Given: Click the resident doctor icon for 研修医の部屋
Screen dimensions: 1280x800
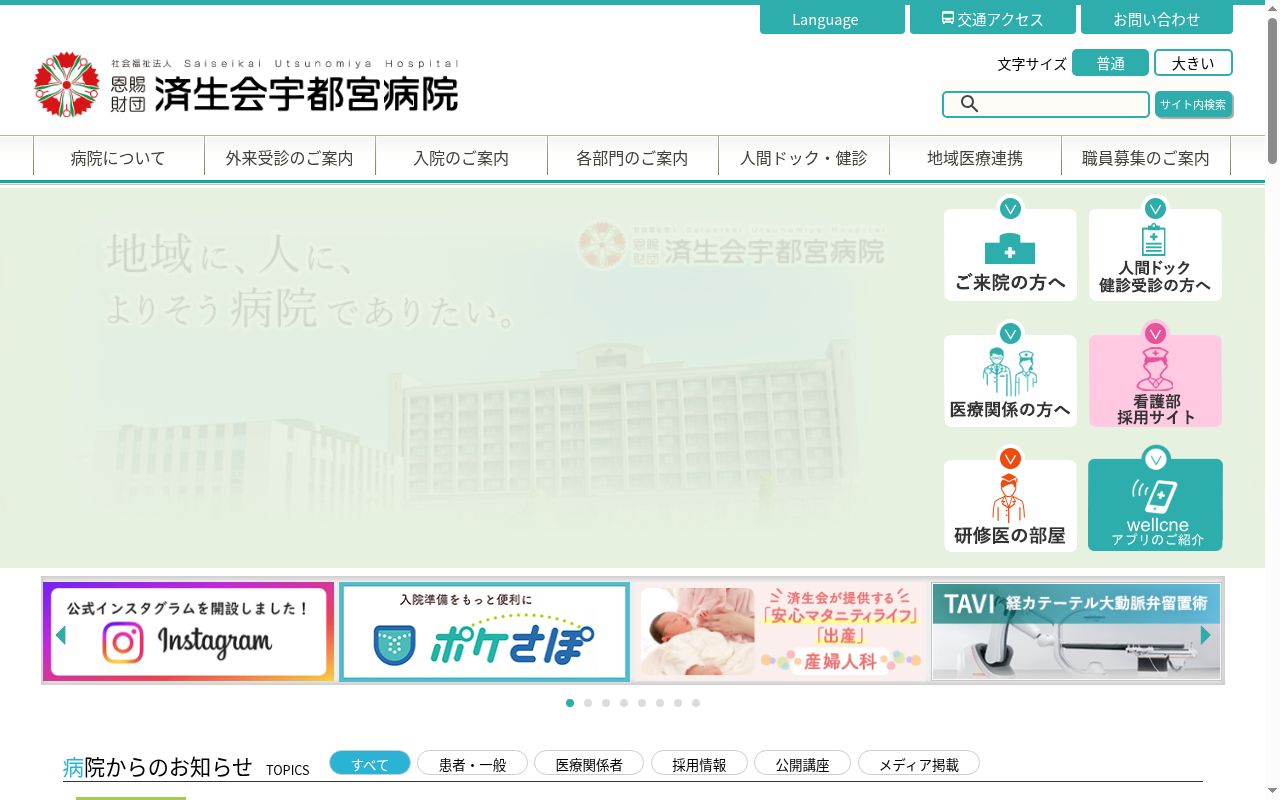Looking at the screenshot, I should 1010,498.
